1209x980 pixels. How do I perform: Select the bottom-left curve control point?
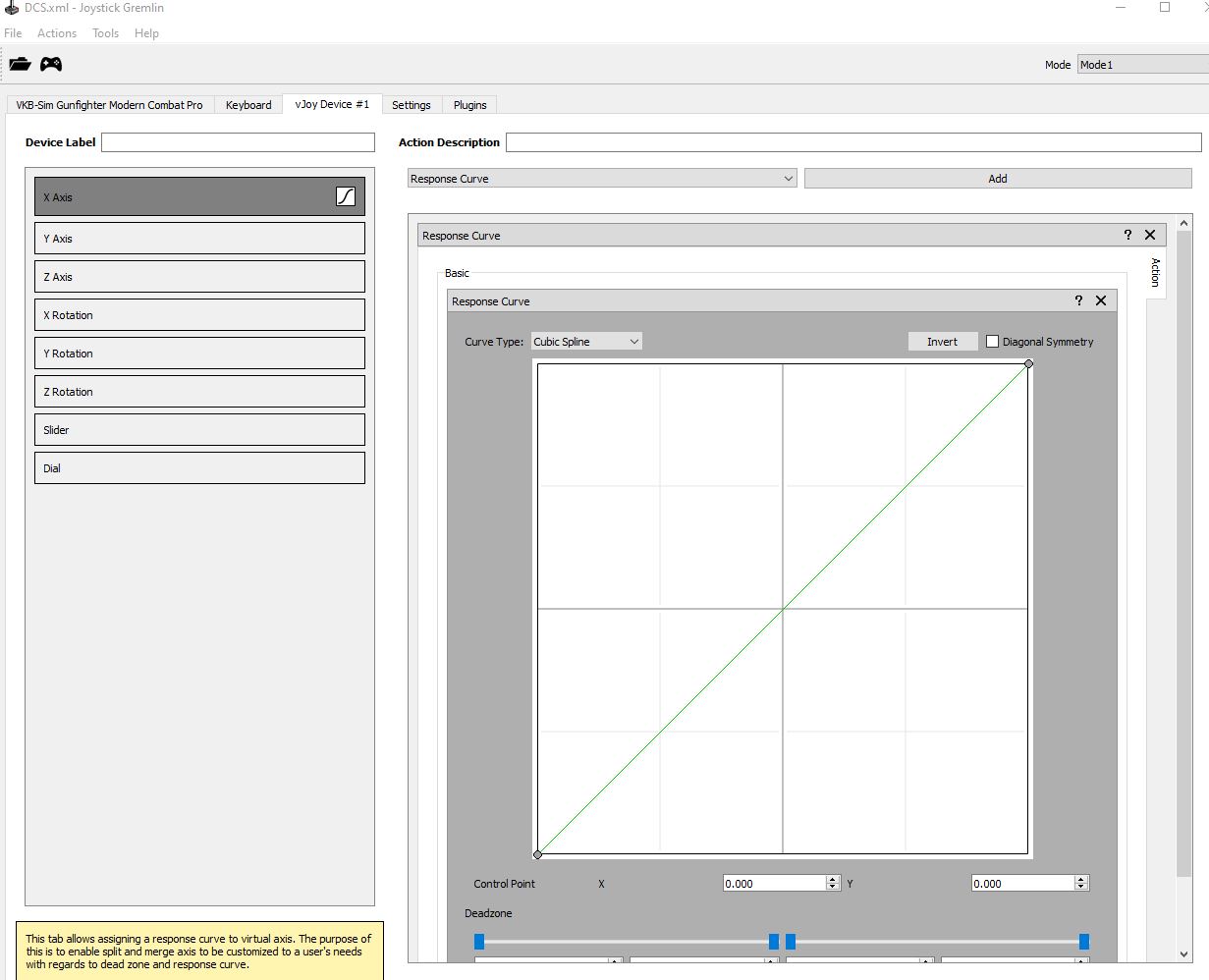point(537,854)
